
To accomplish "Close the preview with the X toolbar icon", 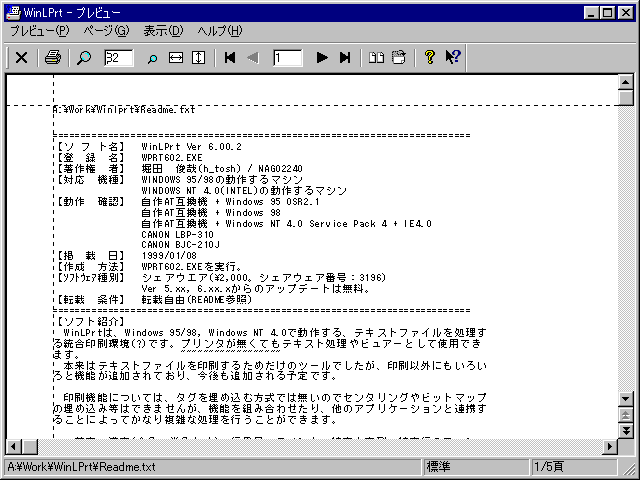I will (21, 58).
